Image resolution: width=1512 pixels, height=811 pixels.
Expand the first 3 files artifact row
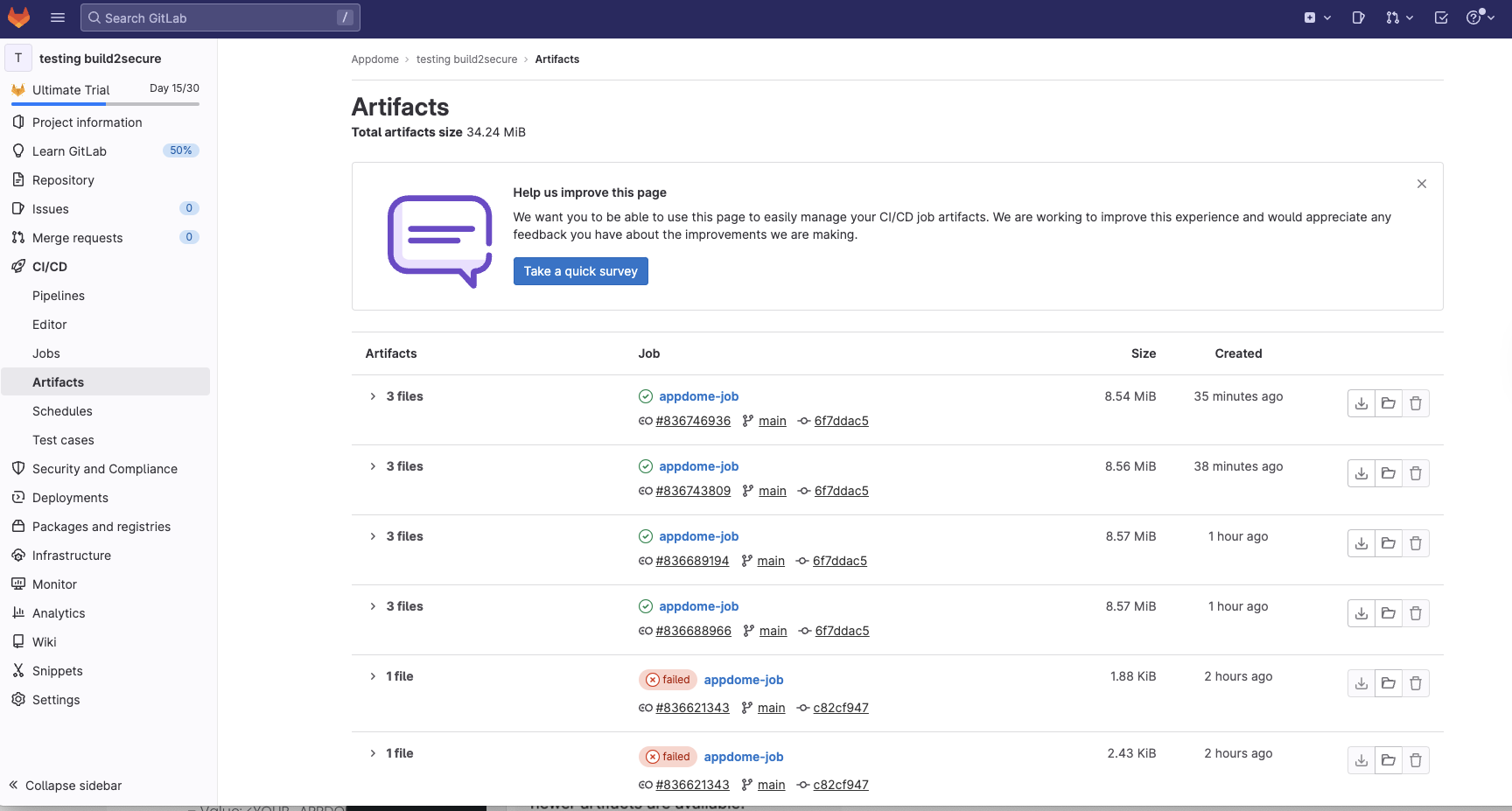coord(372,396)
